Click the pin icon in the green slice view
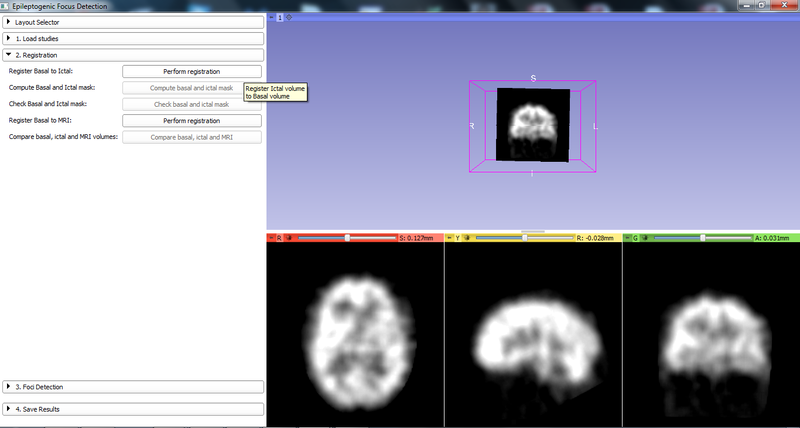 (626, 238)
